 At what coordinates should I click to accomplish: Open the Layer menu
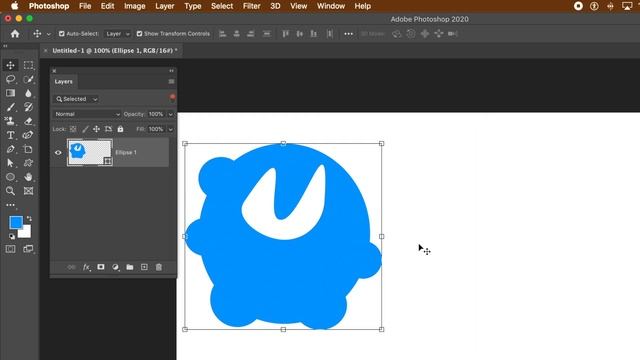click(x=164, y=6)
